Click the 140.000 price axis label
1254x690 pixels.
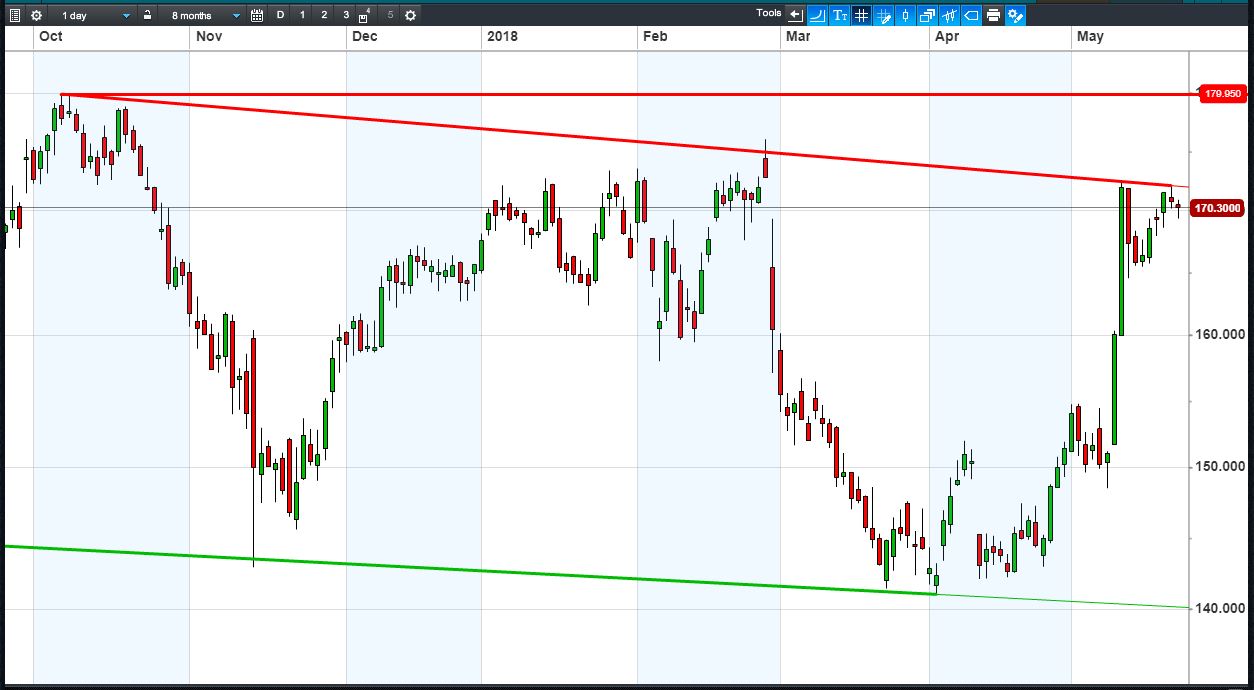[1219, 608]
